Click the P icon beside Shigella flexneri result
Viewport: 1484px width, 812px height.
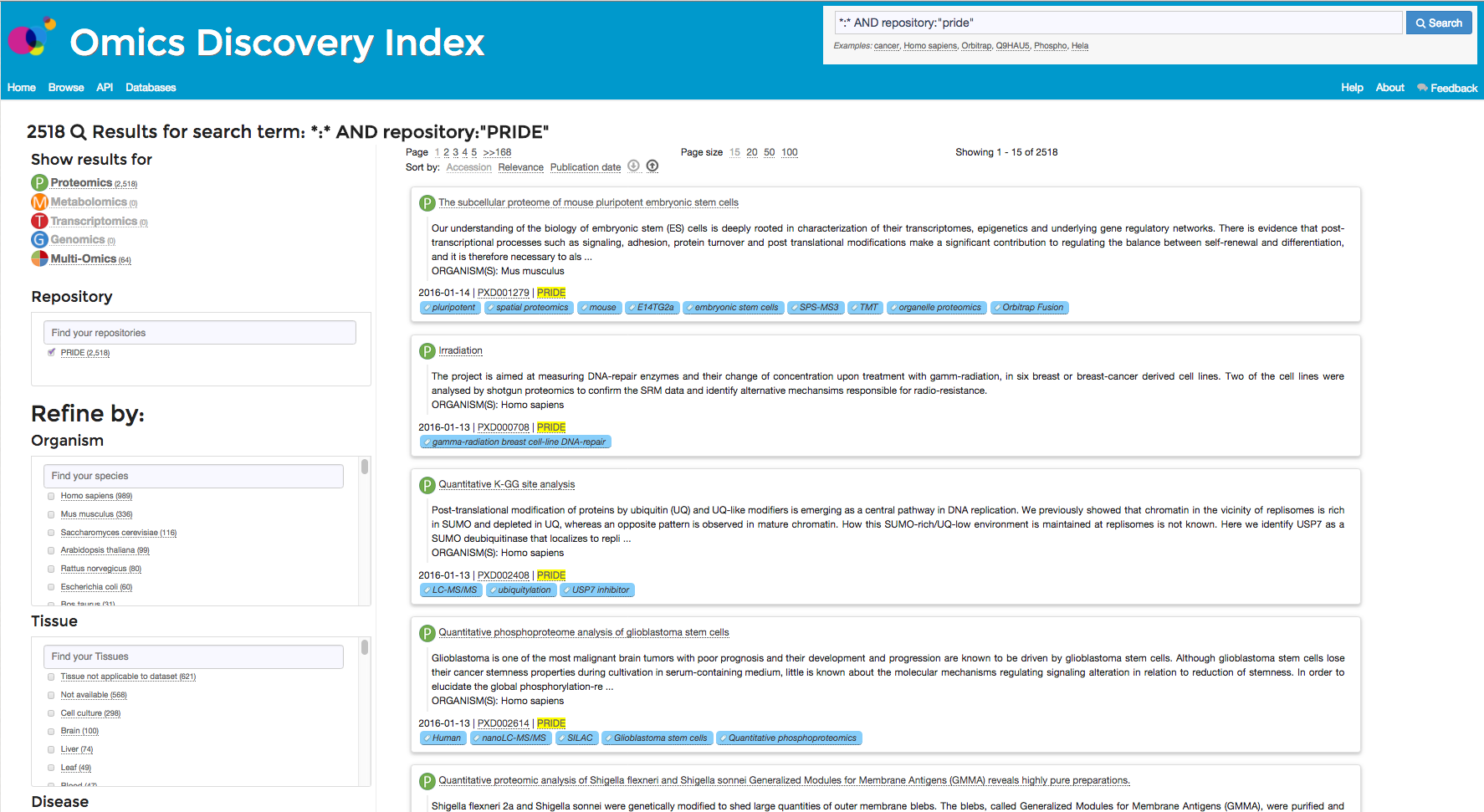[x=427, y=781]
